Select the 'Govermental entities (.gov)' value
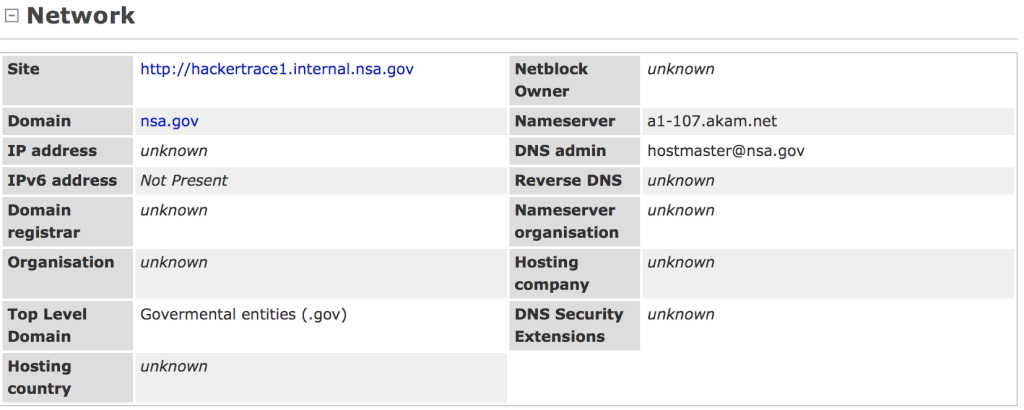This screenshot has height=410, width=1024. coord(243,314)
